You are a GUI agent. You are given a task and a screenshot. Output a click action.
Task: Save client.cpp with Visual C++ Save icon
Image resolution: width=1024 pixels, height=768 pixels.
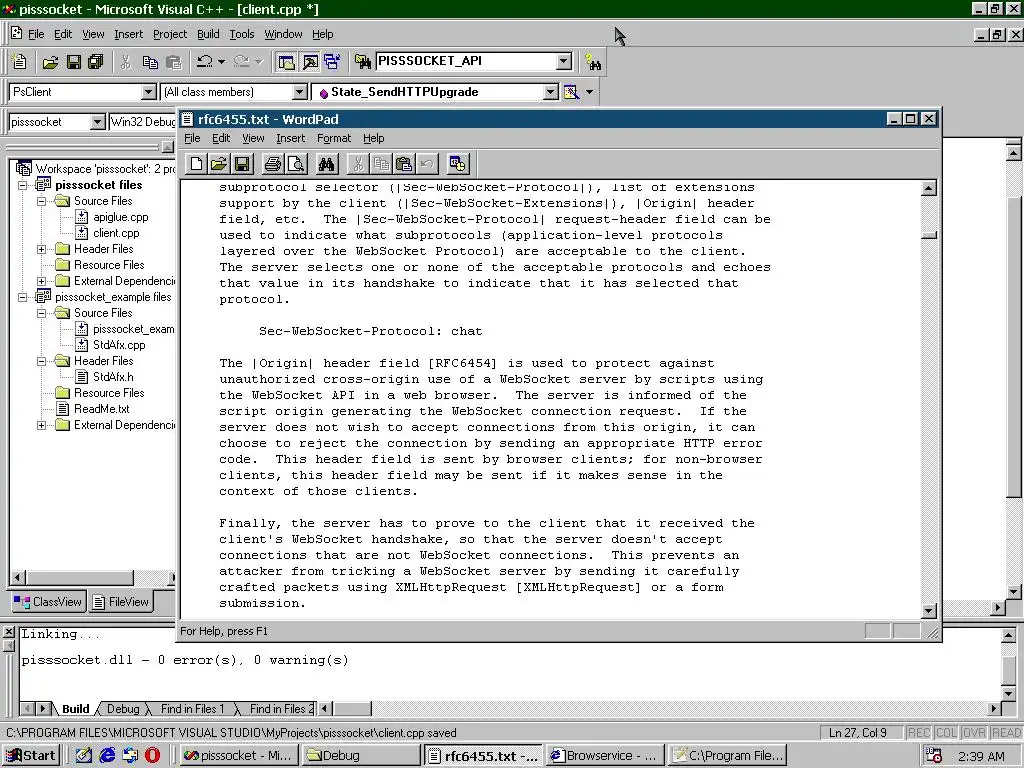(74, 62)
